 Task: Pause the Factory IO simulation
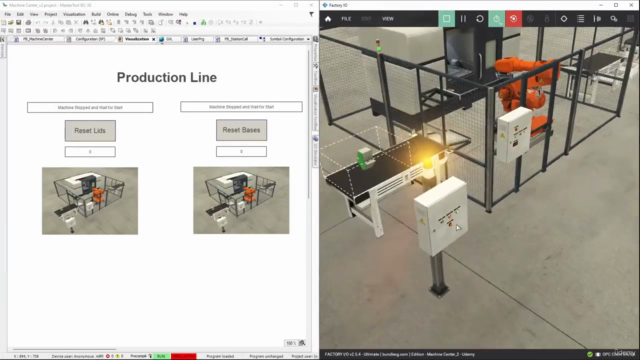tap(463, 19)
